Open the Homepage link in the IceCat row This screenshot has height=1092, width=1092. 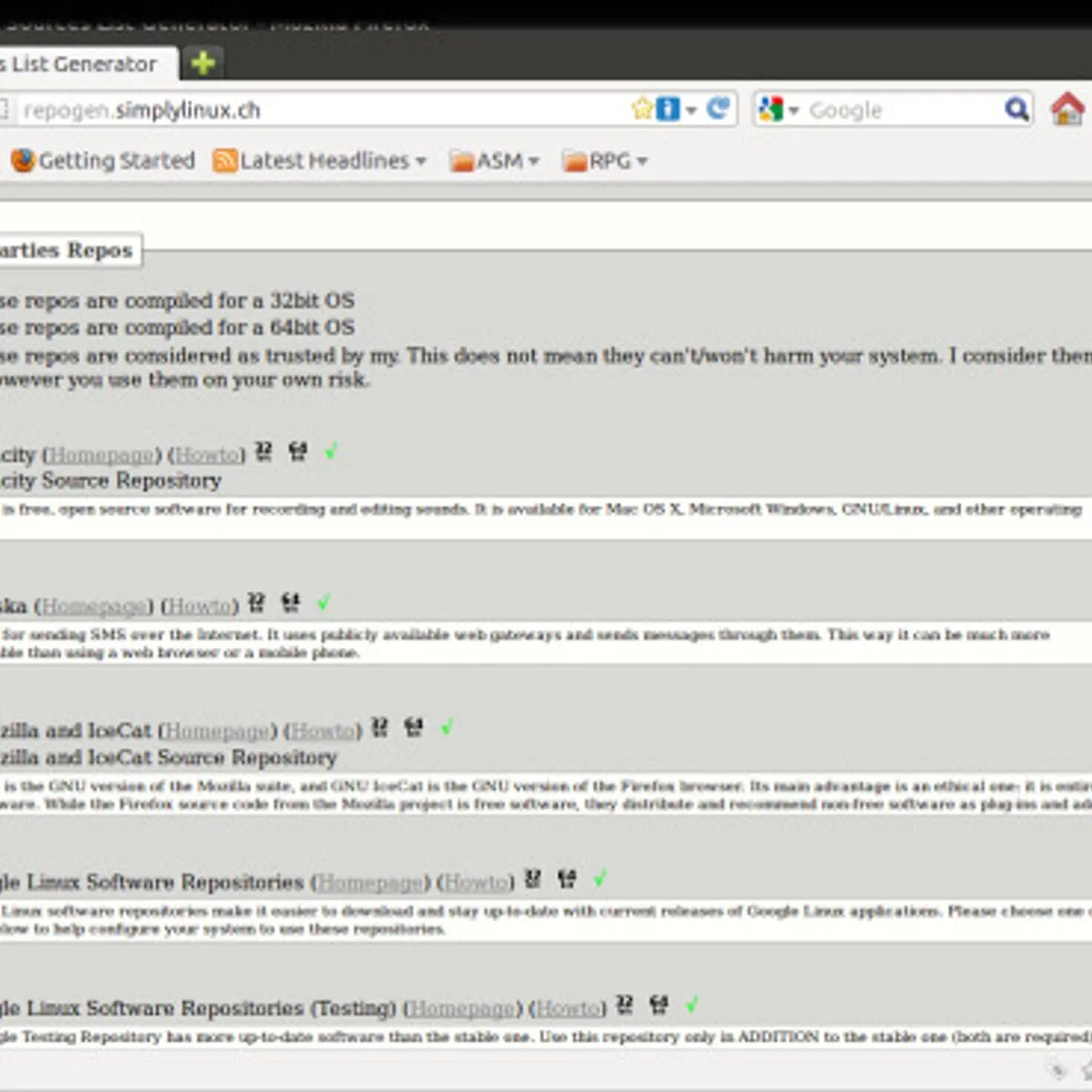[217, 731]
